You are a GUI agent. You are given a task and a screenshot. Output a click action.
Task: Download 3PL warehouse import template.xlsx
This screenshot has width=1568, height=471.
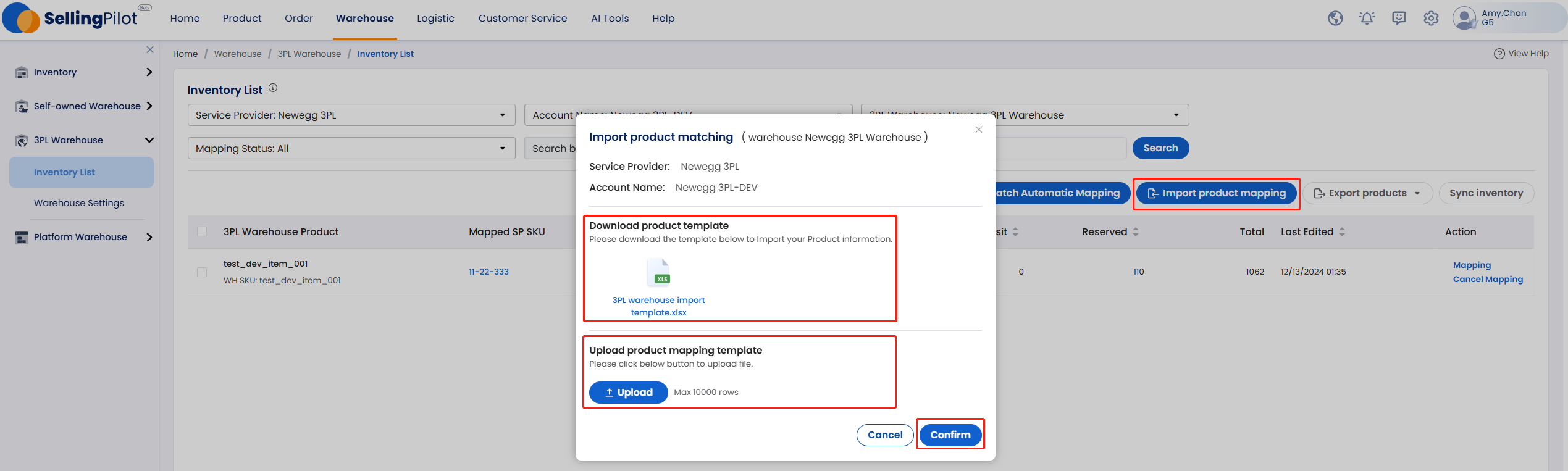click(658, 306)
